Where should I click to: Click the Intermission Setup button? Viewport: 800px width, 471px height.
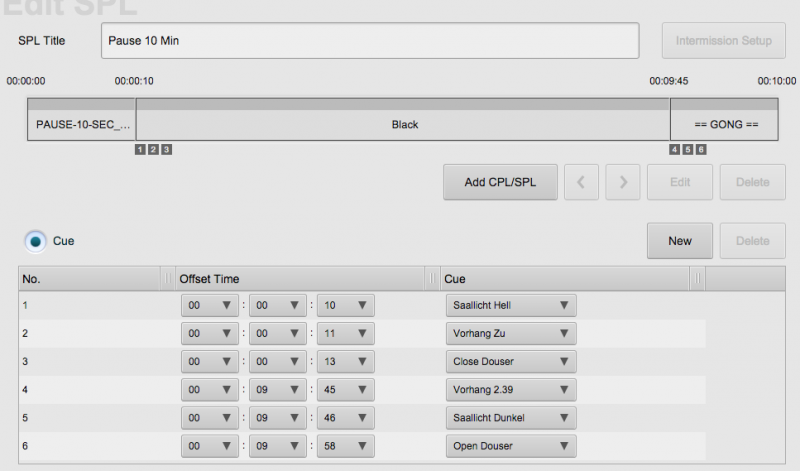pyautogui.click(x=723, y=41)
